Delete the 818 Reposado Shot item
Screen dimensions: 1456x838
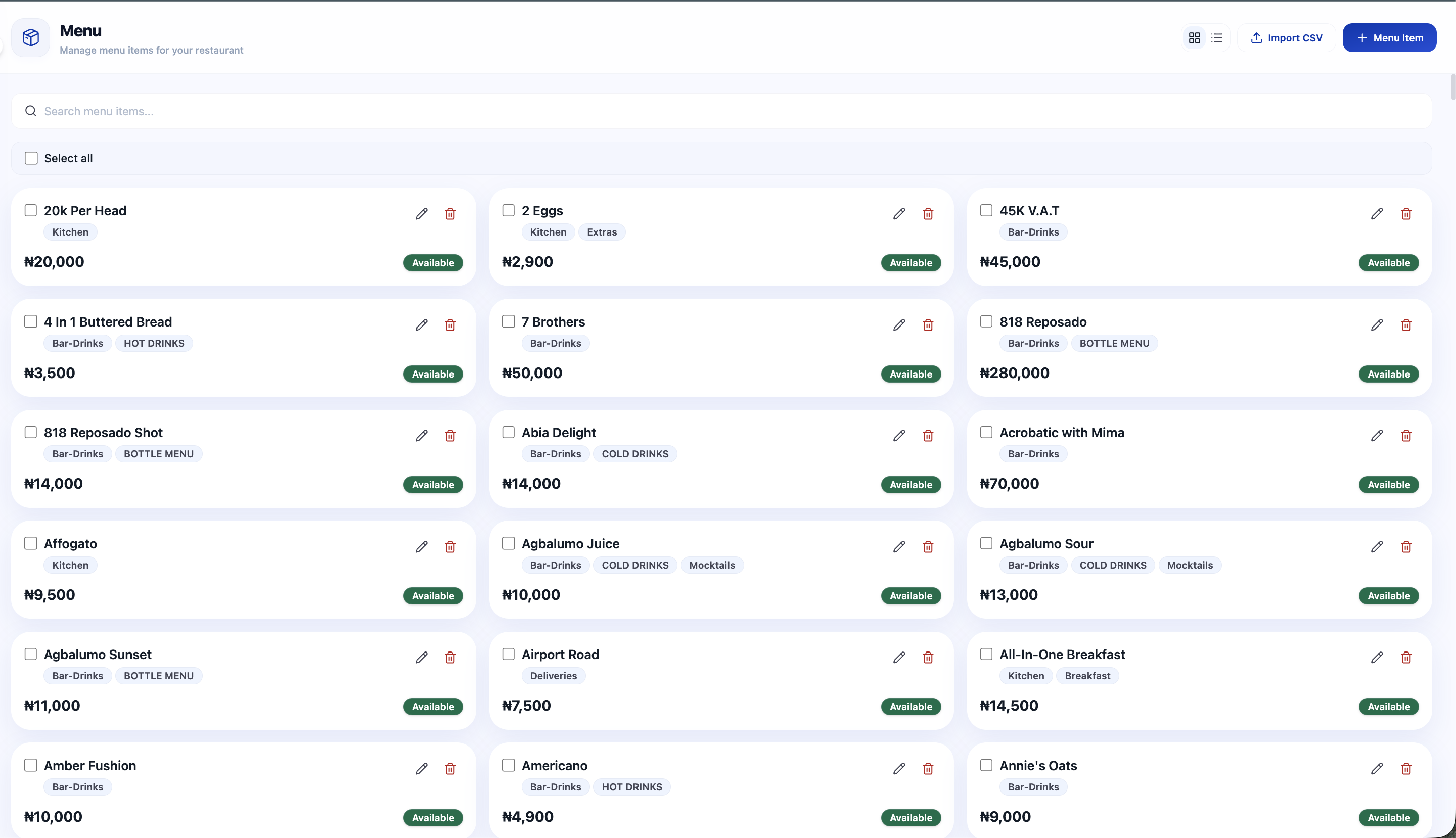coord(450,436)
